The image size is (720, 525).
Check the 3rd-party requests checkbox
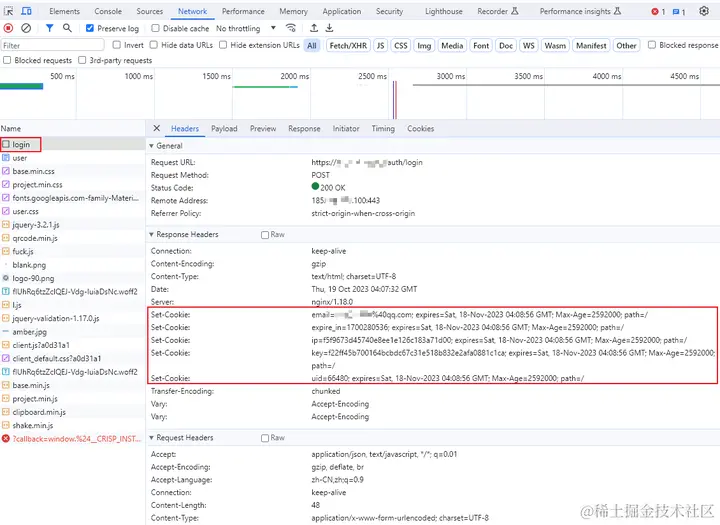[82, 60]
